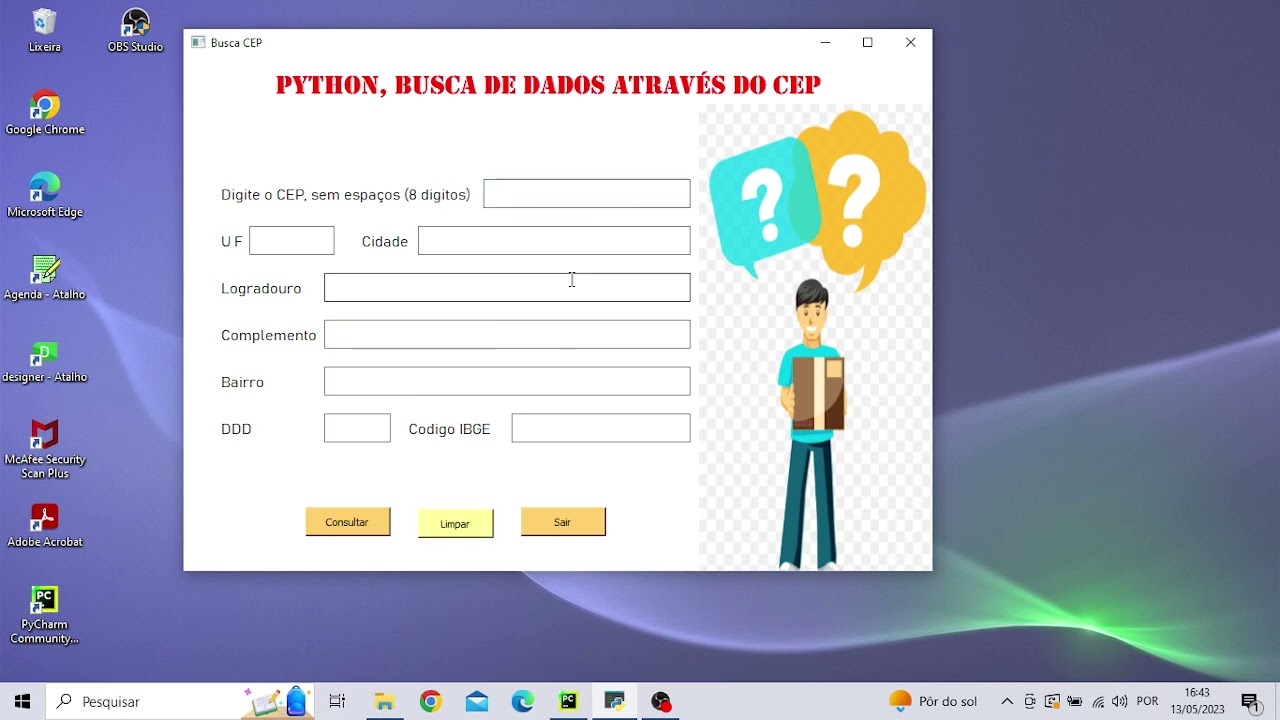
Task: Select the Microsoft Edge desktop icon
Action: [x=45, y=195]
